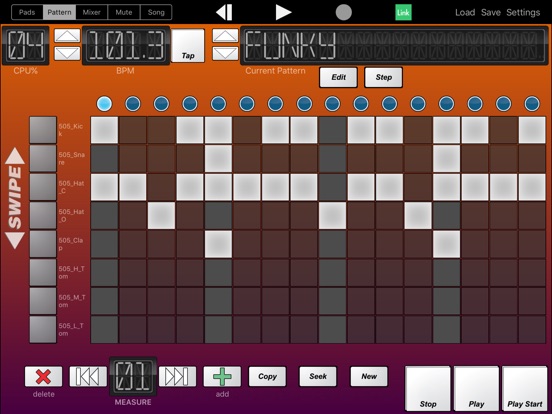This screenshot has width=552, height=414.
Task: Toggle the green Link icon
Action: (403, 13)
